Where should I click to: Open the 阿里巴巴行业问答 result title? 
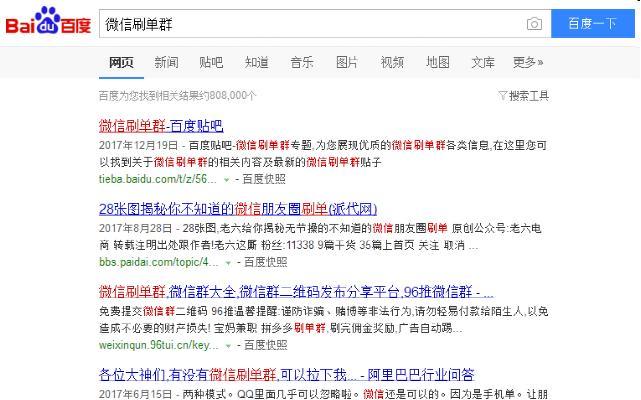pos(286,375)
